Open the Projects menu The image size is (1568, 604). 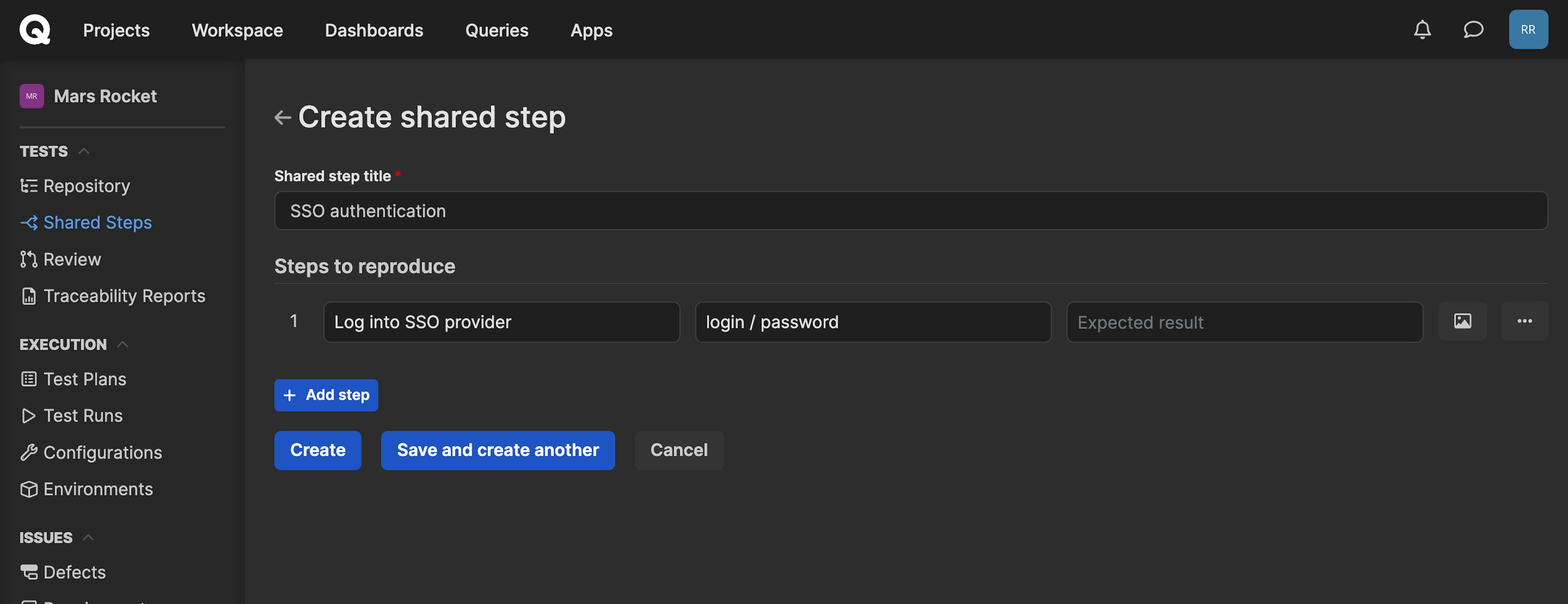coord(116,30)
